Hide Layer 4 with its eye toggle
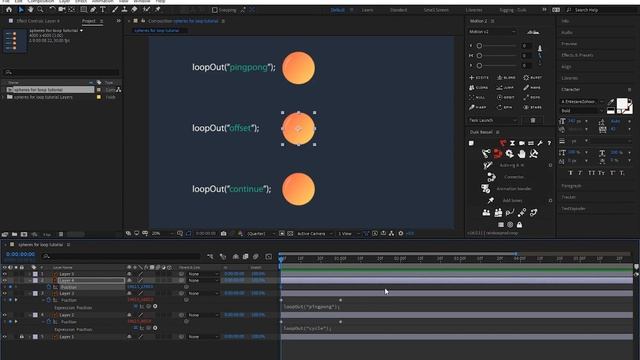This screenshot has width=640, height=360. tap(4, 280)
